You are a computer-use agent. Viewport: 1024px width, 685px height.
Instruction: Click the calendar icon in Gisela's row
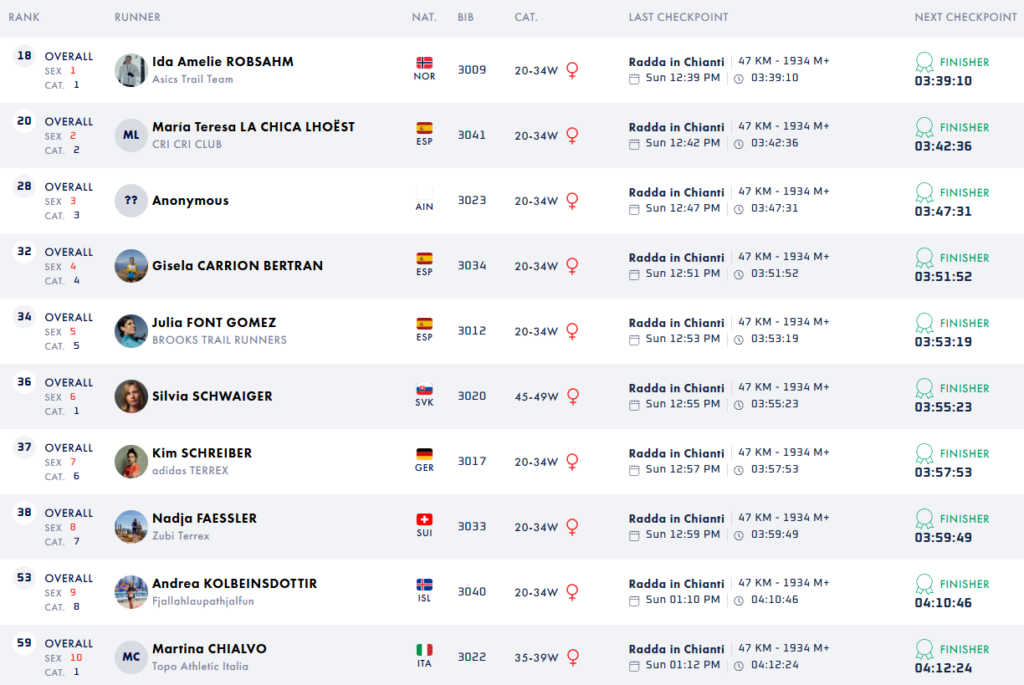point(634,274)
